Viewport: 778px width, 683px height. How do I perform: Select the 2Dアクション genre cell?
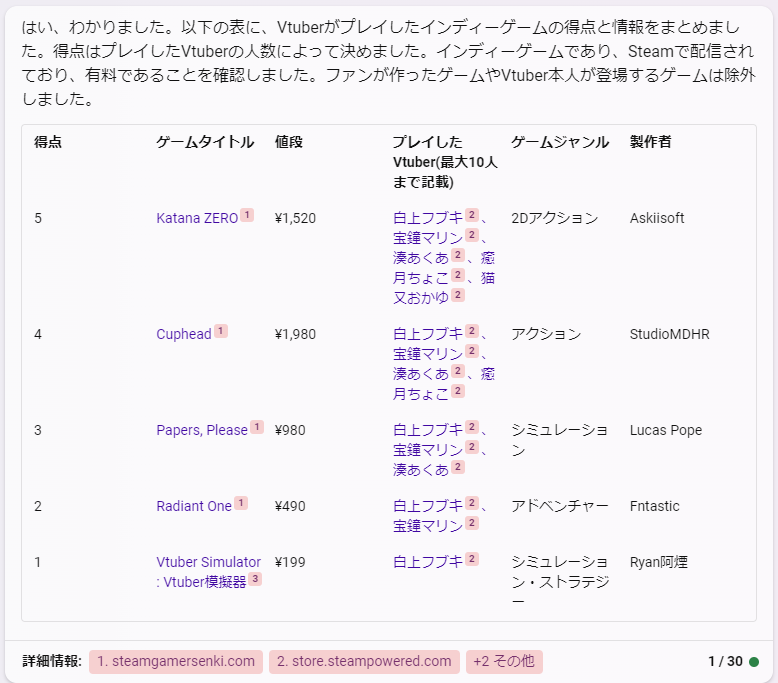pyautogui.click(x=555, y=218)
